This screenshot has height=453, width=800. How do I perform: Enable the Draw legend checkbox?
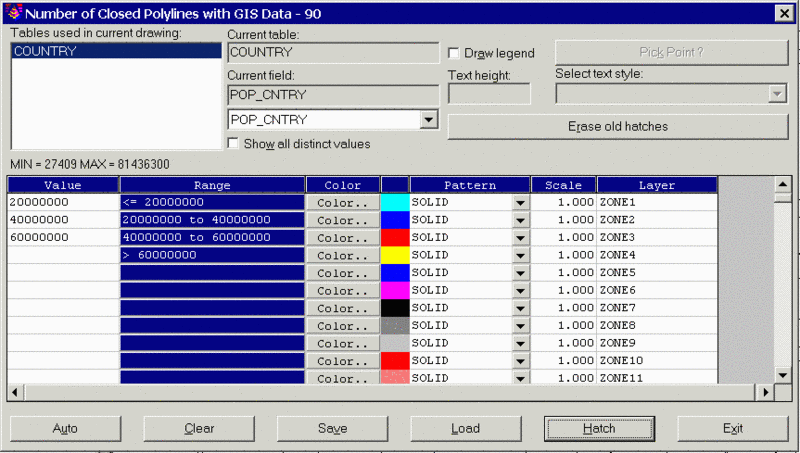[453, 53]
